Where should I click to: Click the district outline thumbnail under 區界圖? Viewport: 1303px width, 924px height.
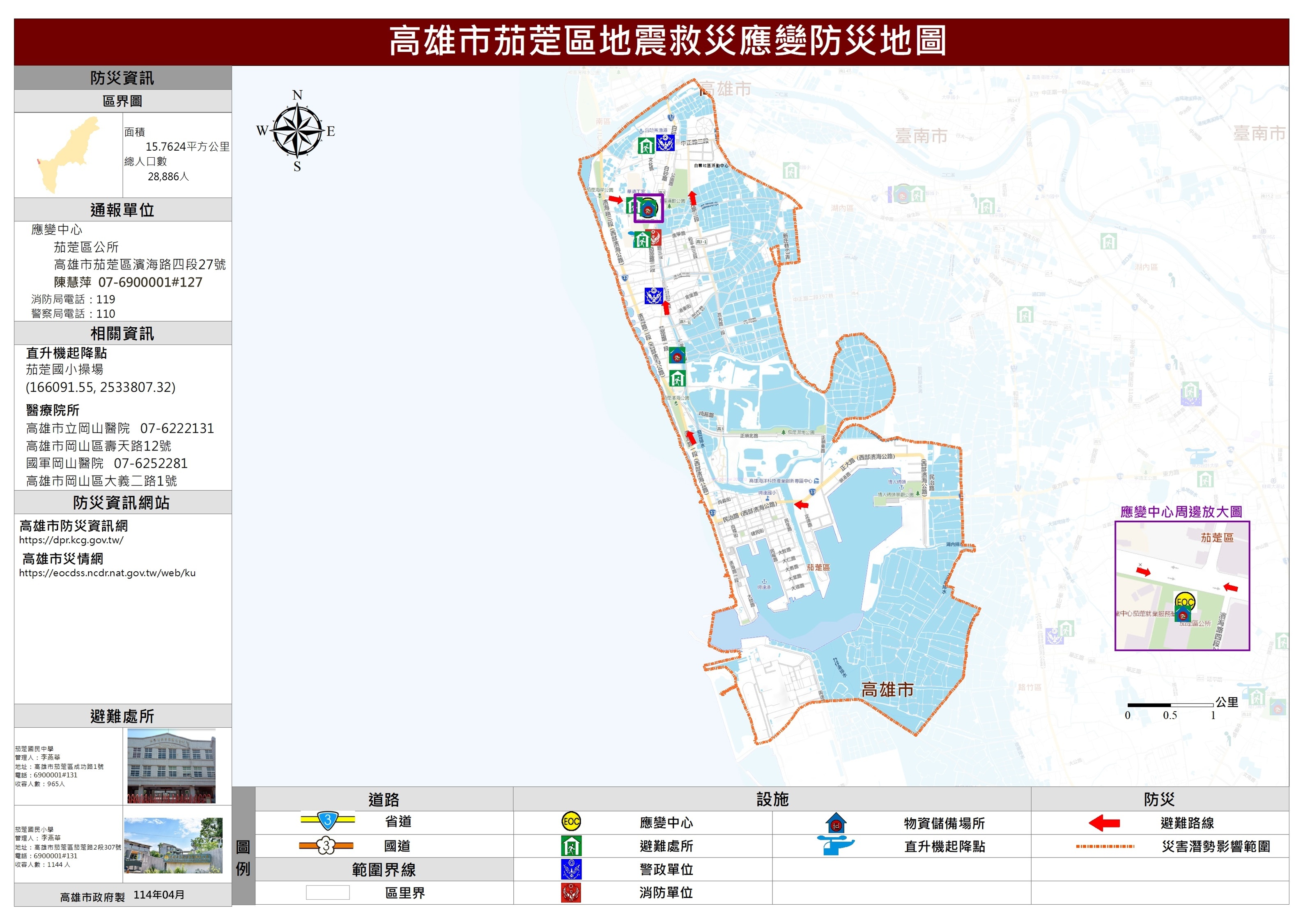(68, 155)
